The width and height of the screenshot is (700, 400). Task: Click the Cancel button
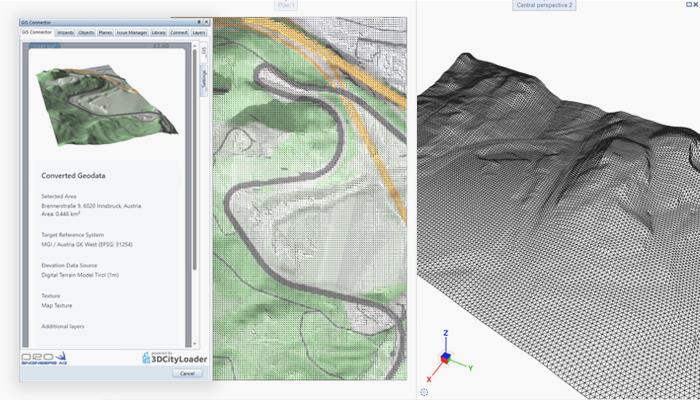click(185, 372)
